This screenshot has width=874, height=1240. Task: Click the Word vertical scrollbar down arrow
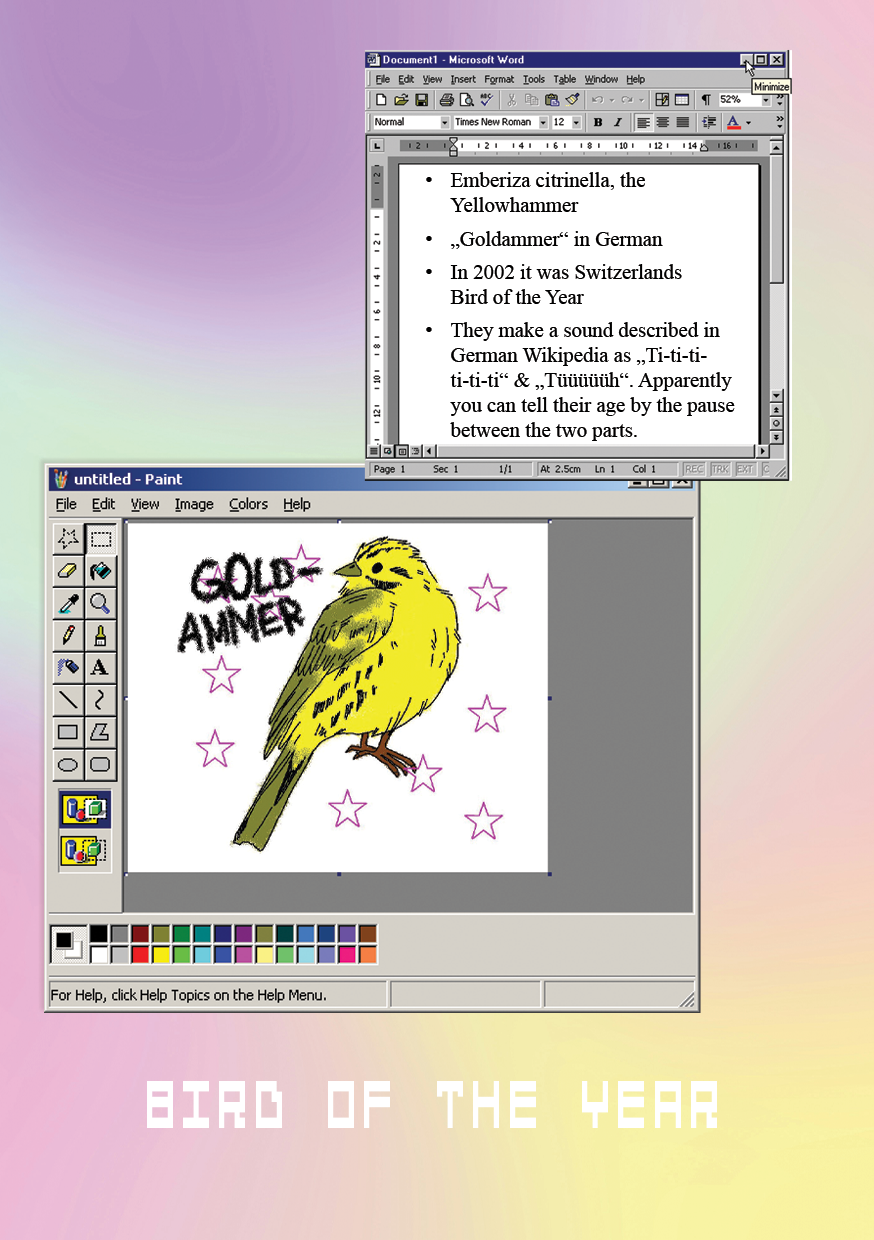click(x=777, y=396)
